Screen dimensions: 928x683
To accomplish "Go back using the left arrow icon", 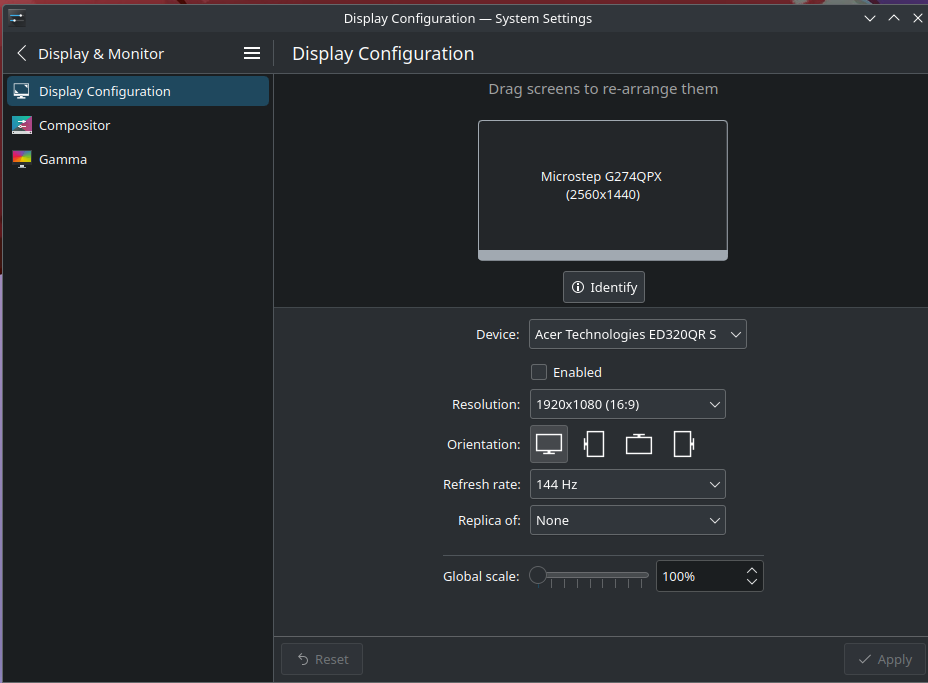I will click(x=22, y=54).
